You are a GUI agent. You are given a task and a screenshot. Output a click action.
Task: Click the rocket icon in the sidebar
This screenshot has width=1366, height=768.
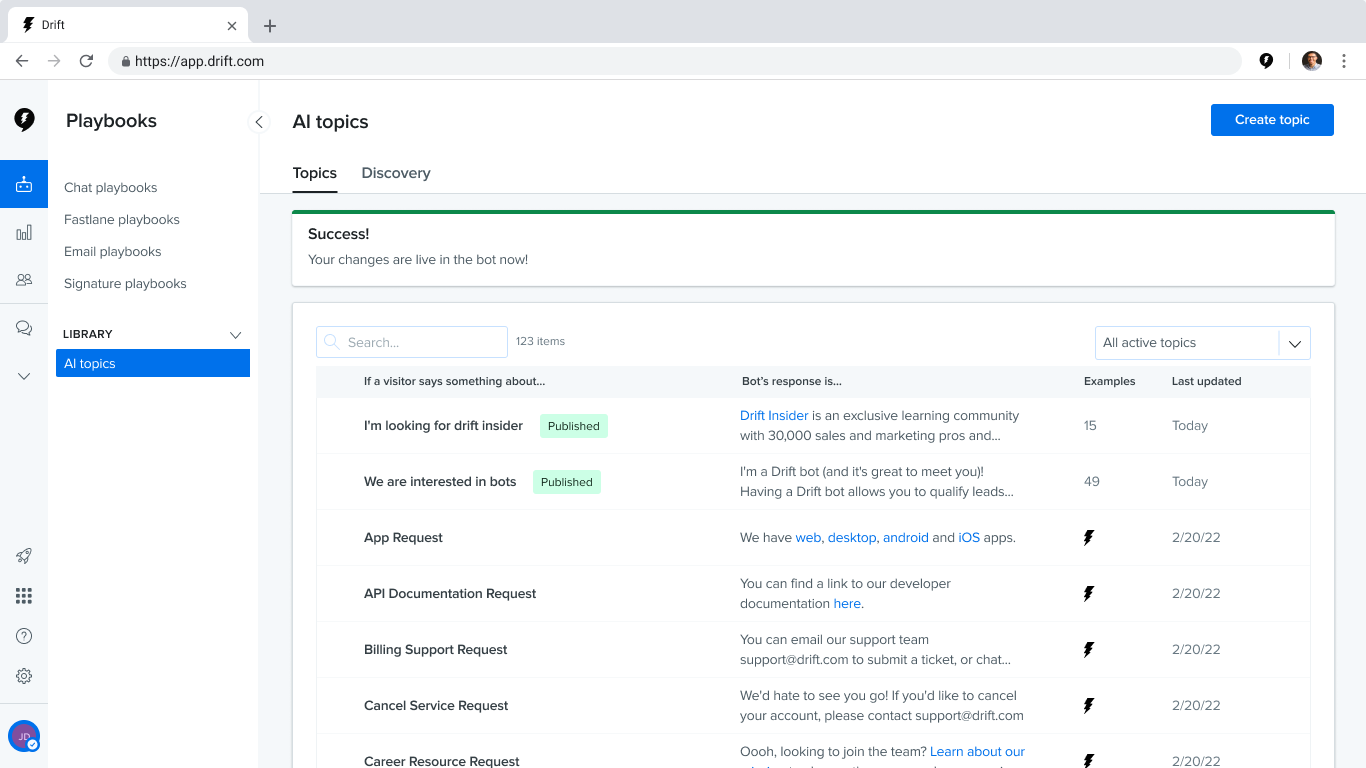[24, 556]
